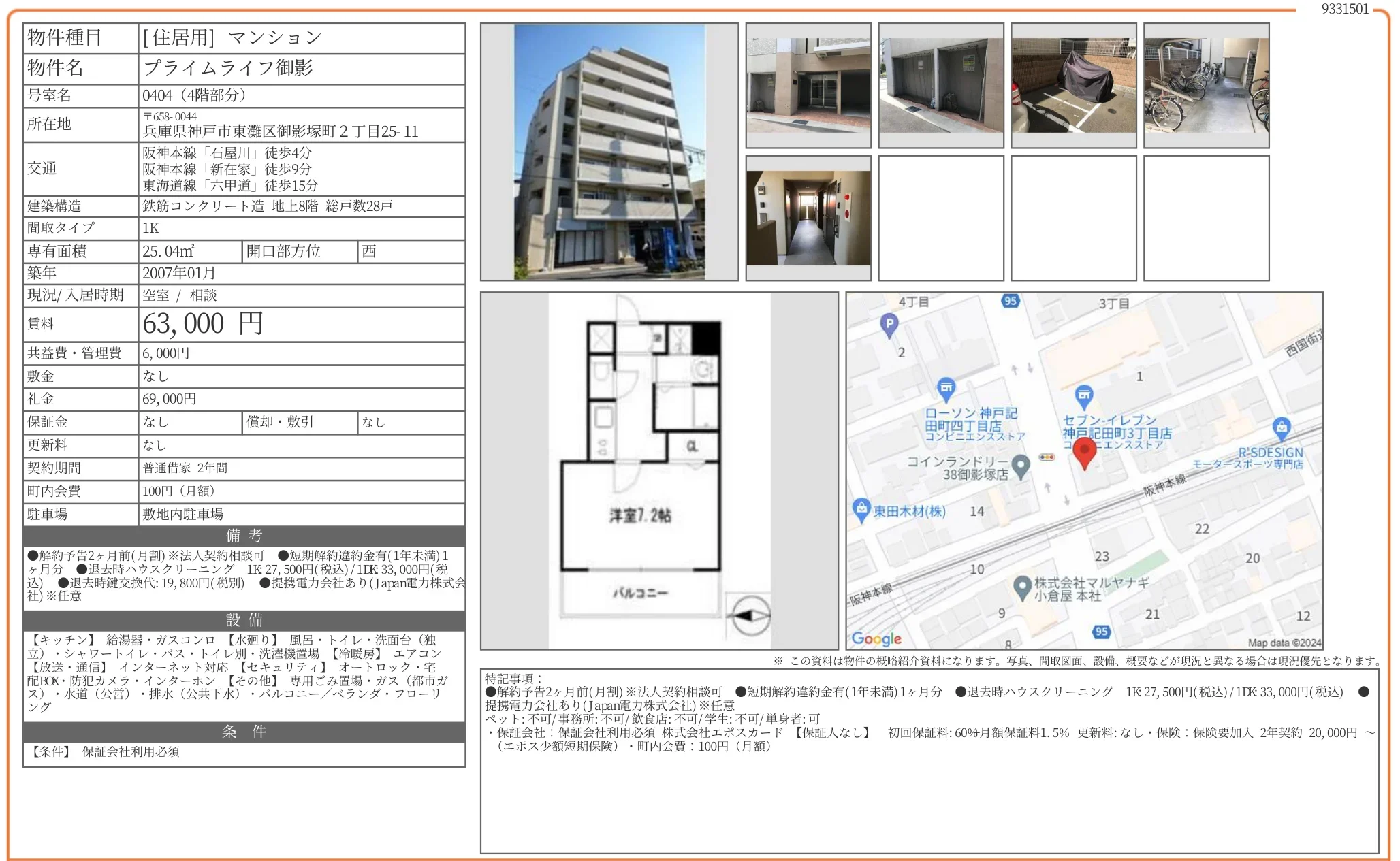The image size is (1400, 861).
Task: Click the covered motorcycle parking photo
Action: pyautogui.click(x=1072, y=85)
